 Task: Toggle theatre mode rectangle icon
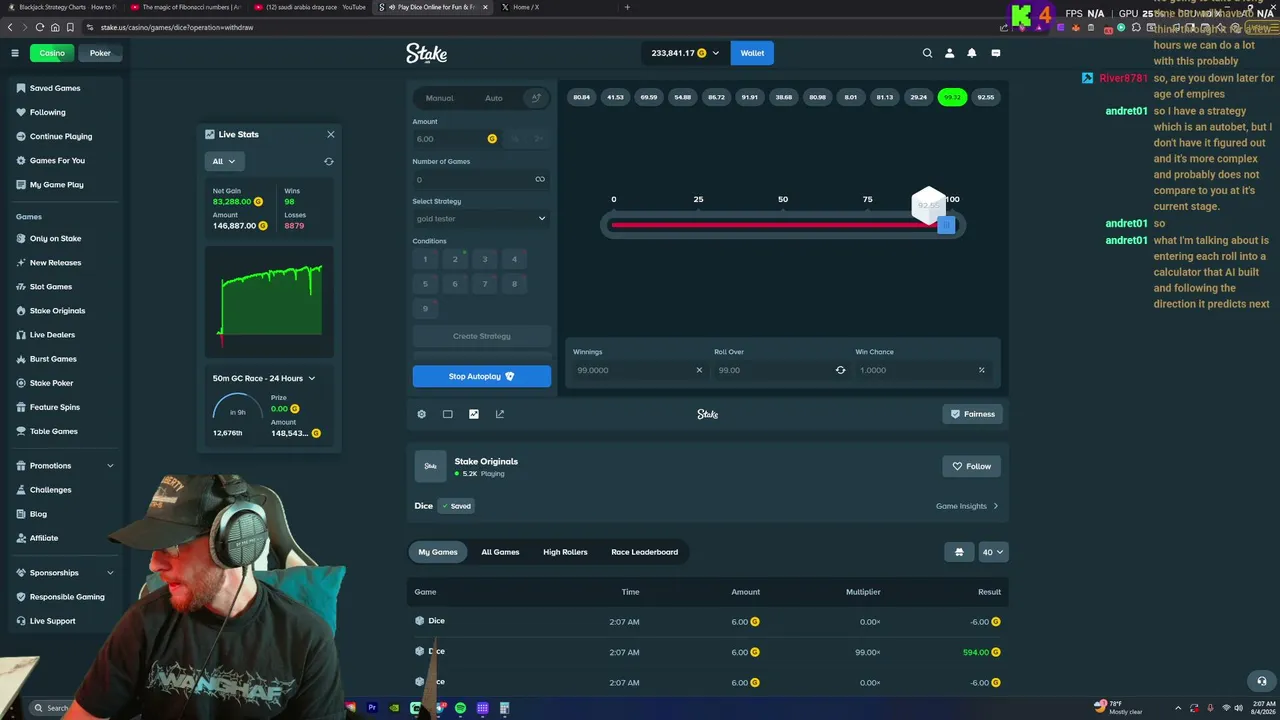tap(448, 414)
